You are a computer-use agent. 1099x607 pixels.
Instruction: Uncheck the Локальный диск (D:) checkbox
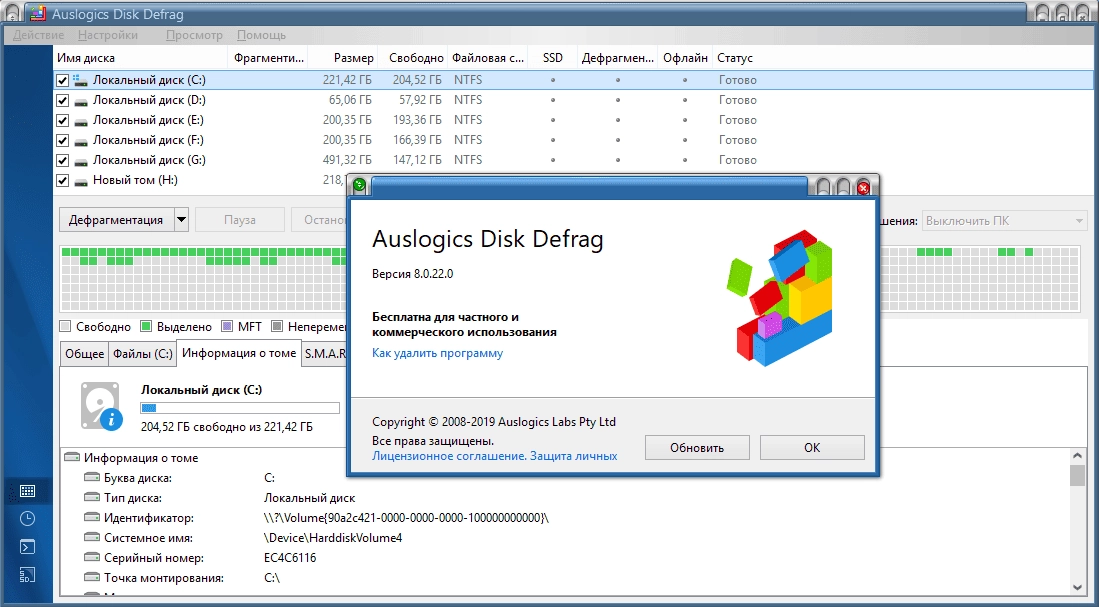(x=62, y=100)
